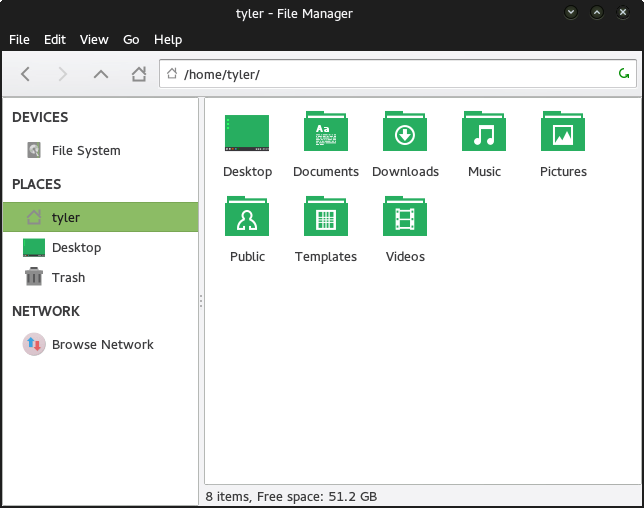Select the Browse Network label
The image size is (644, 508).
click(x=103, y=344)
